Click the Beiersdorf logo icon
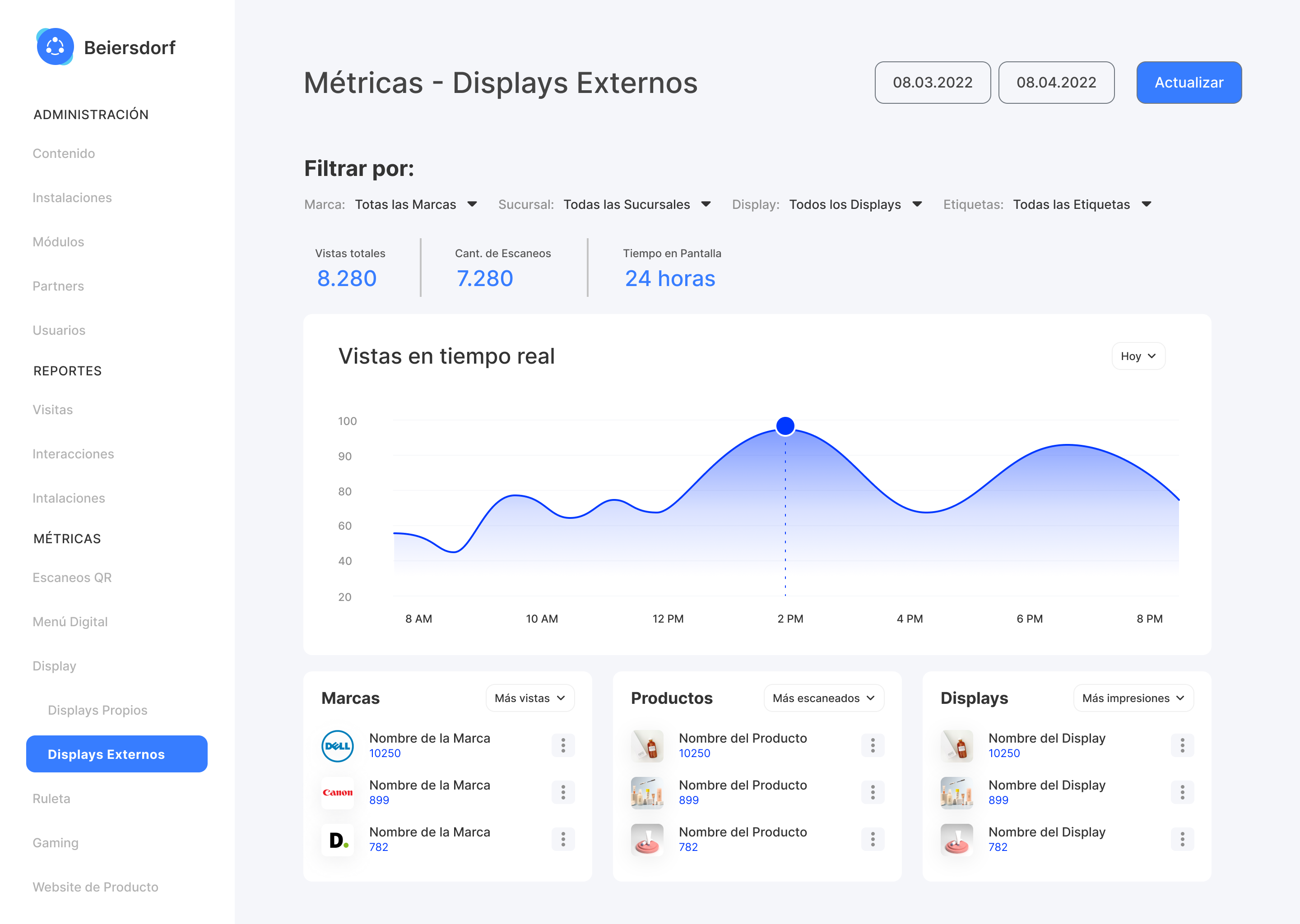Image resolution: width=1300 pixels, height=924 pixels. pyautogui.click(x=55, y=46)
